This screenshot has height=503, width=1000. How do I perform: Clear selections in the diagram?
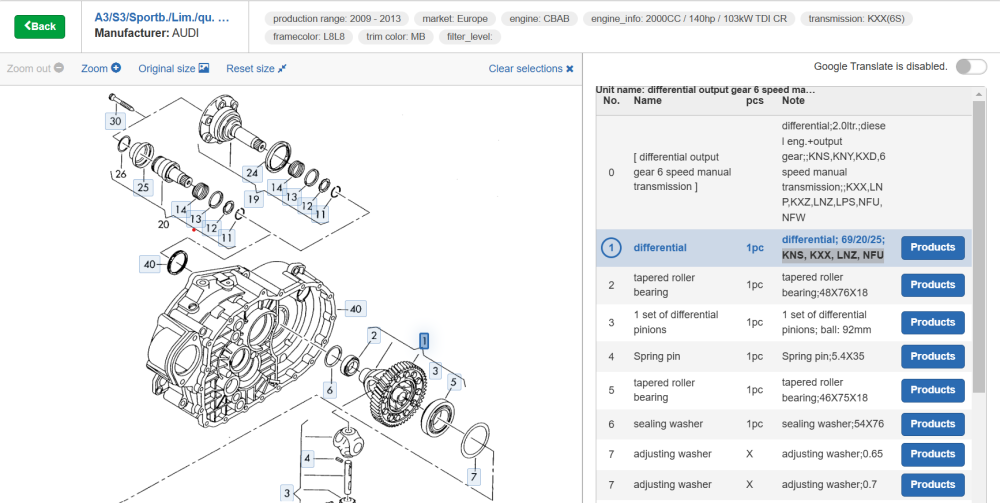pos(531,68)
